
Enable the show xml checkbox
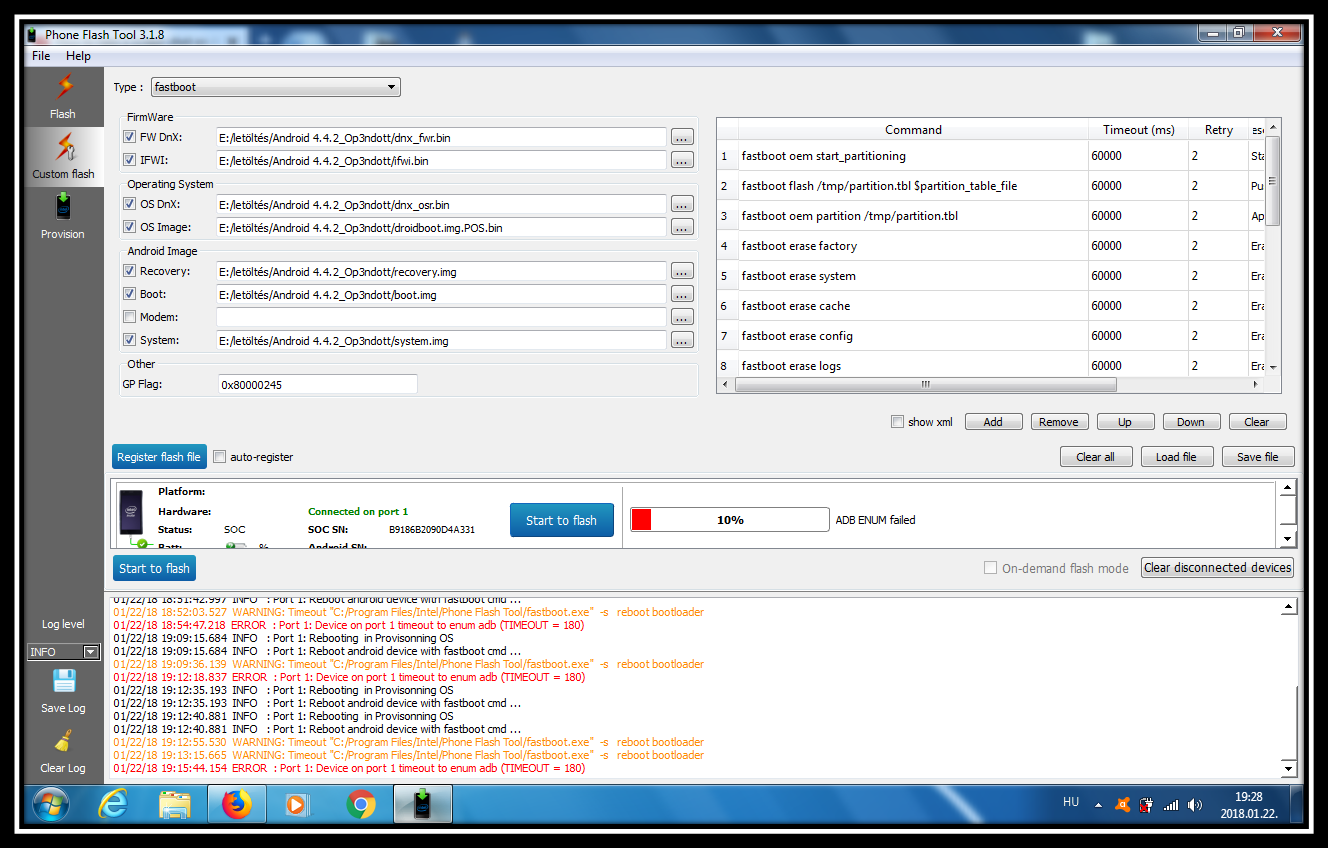(897, 422)
